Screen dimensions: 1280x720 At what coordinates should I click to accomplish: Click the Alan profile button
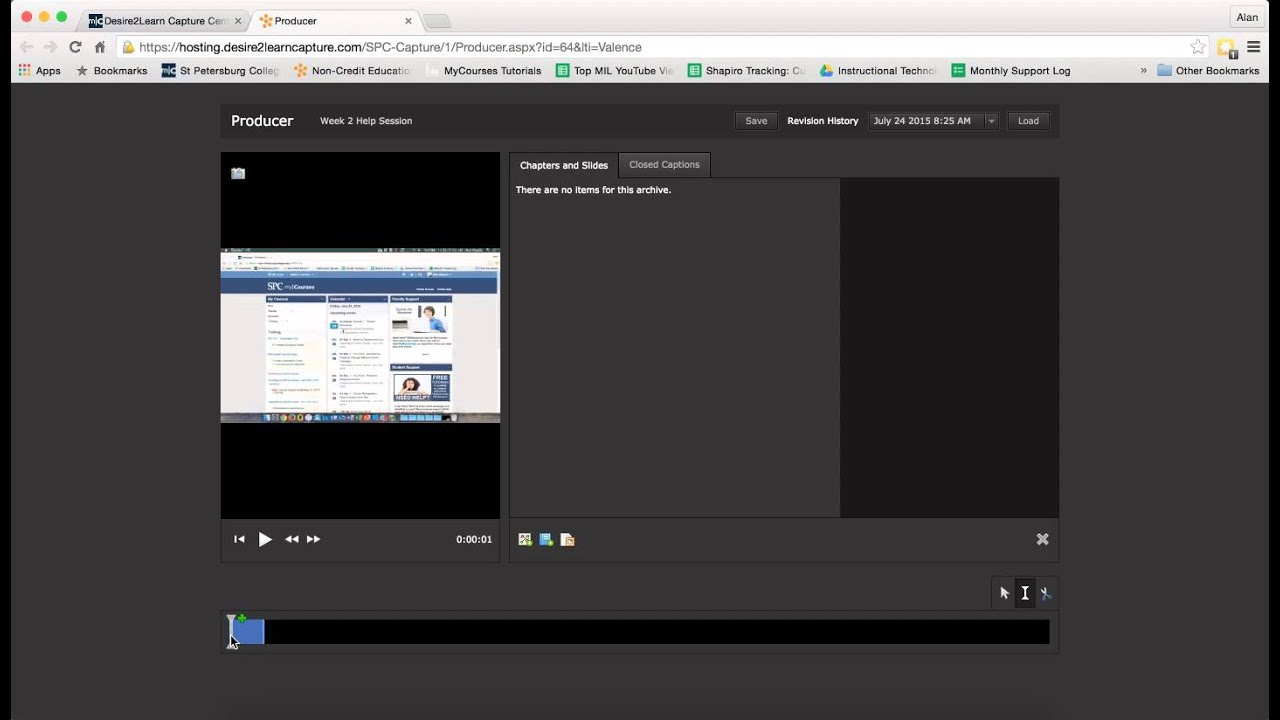(x=1247, y=17)
